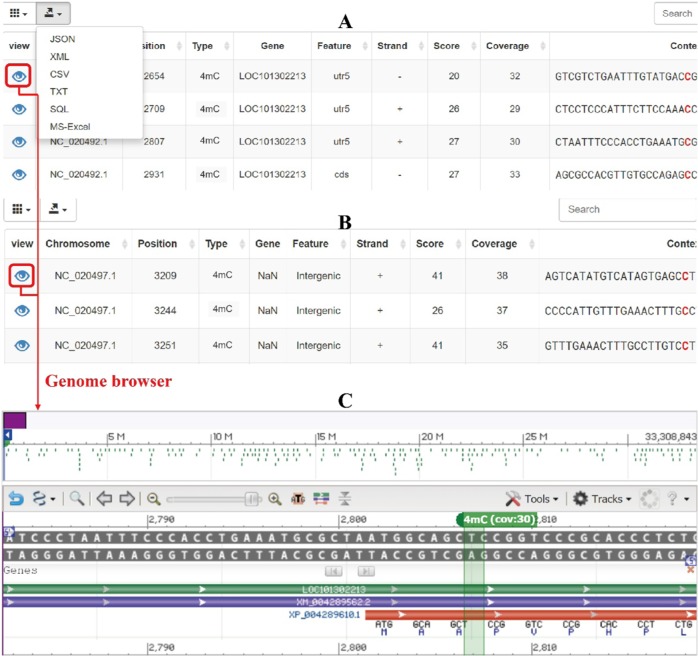
Task: Click the flip strand icon
Action: 321,499
